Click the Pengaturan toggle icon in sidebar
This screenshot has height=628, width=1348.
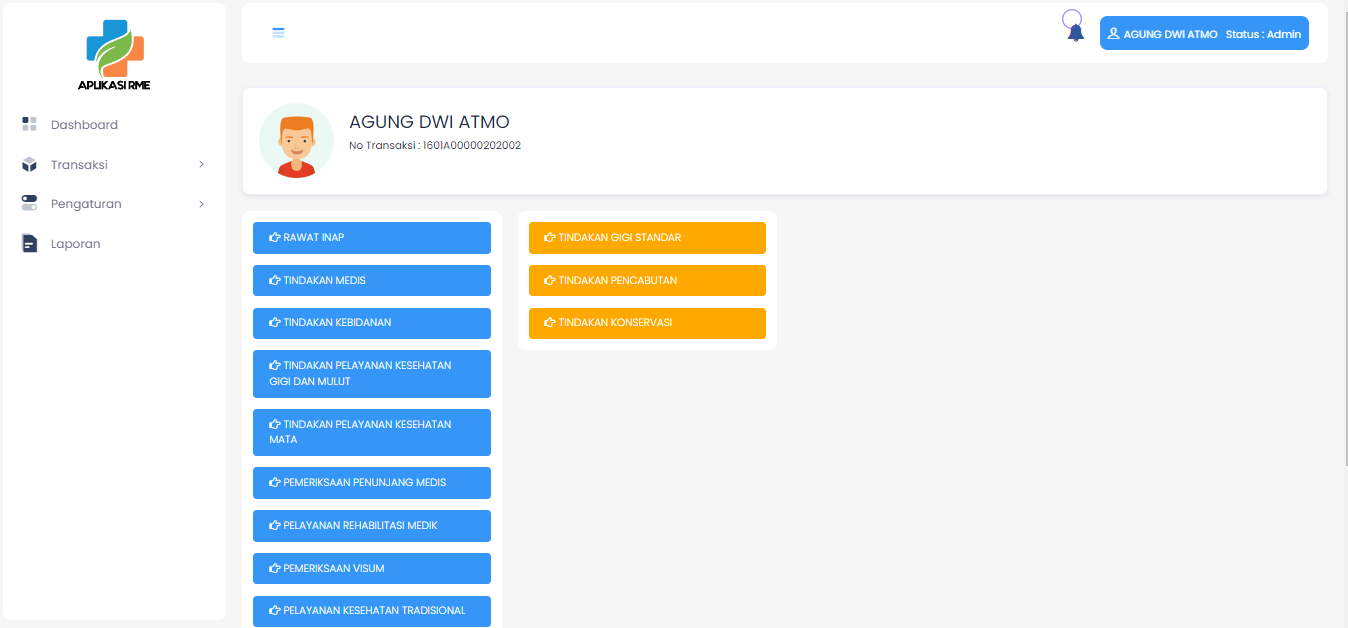(x=29, y=204)
